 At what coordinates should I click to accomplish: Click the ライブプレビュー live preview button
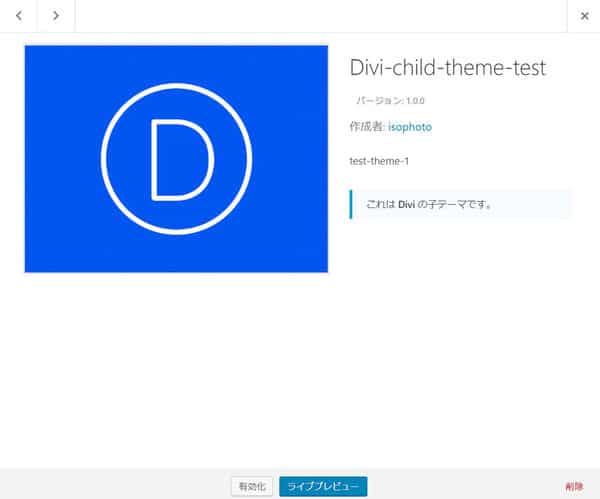323,486
